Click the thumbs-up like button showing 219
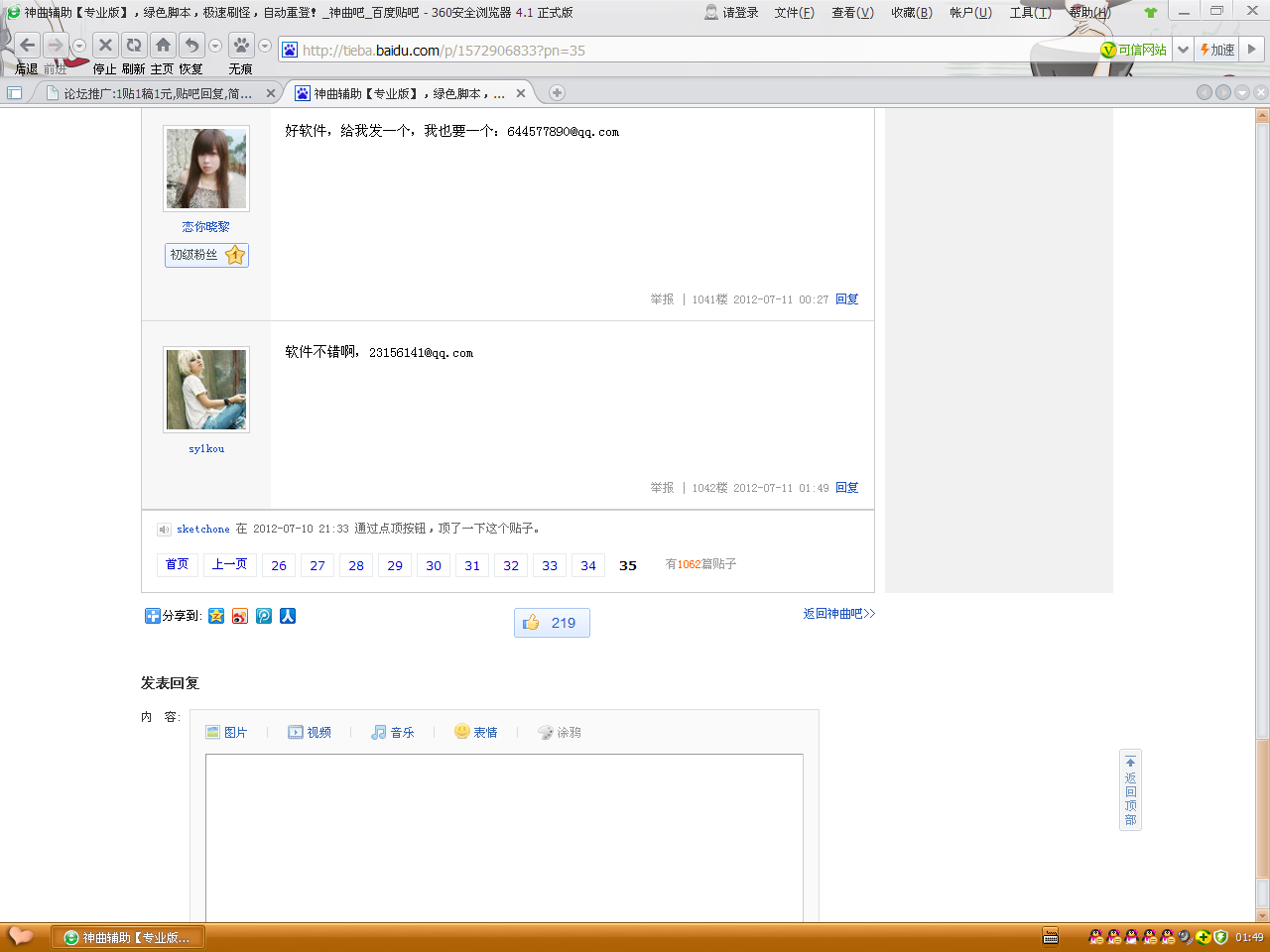The width and height of the screenshot is (1270, 952). 552,623
